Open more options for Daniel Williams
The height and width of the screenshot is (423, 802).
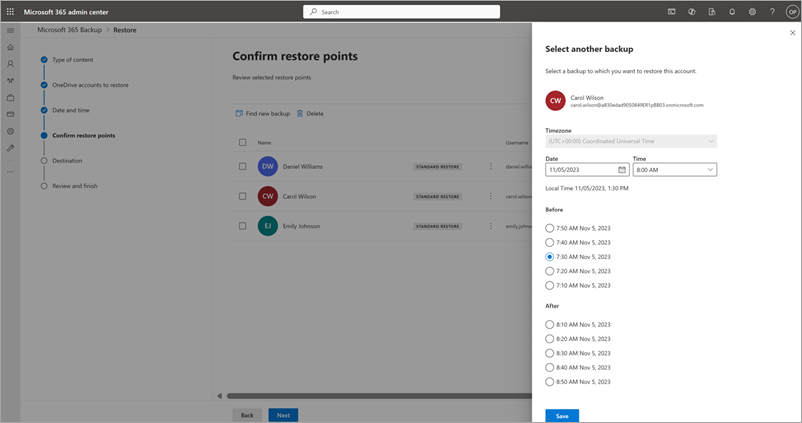click(x=490, y=167)
